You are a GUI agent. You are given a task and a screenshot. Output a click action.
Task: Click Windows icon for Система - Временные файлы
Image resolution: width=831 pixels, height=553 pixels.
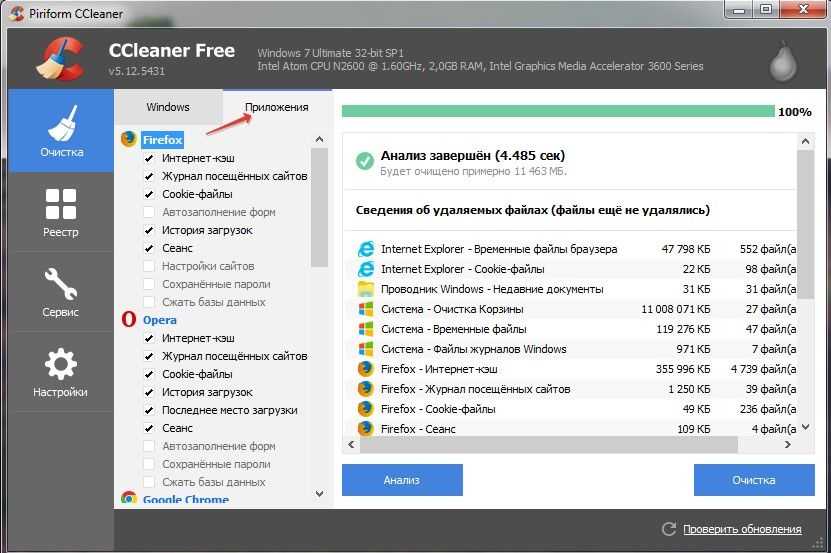(366, 329)
